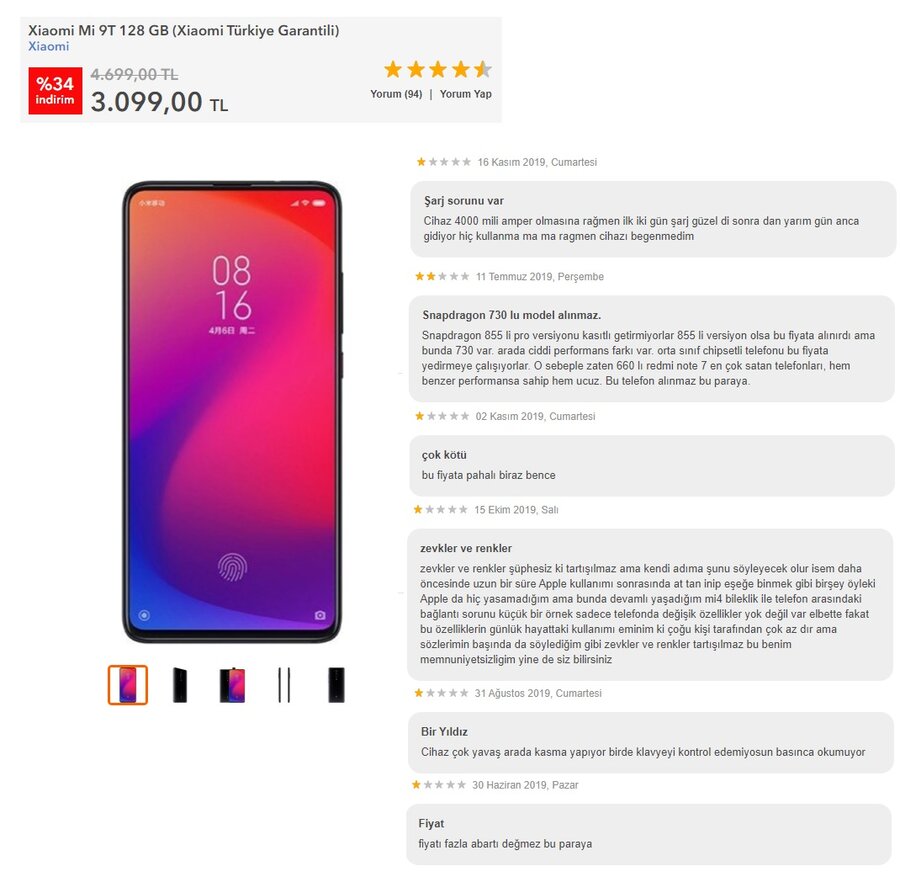Click the overall gold star rating
This screenshot has width=900, height=877.
click(438, 69)
